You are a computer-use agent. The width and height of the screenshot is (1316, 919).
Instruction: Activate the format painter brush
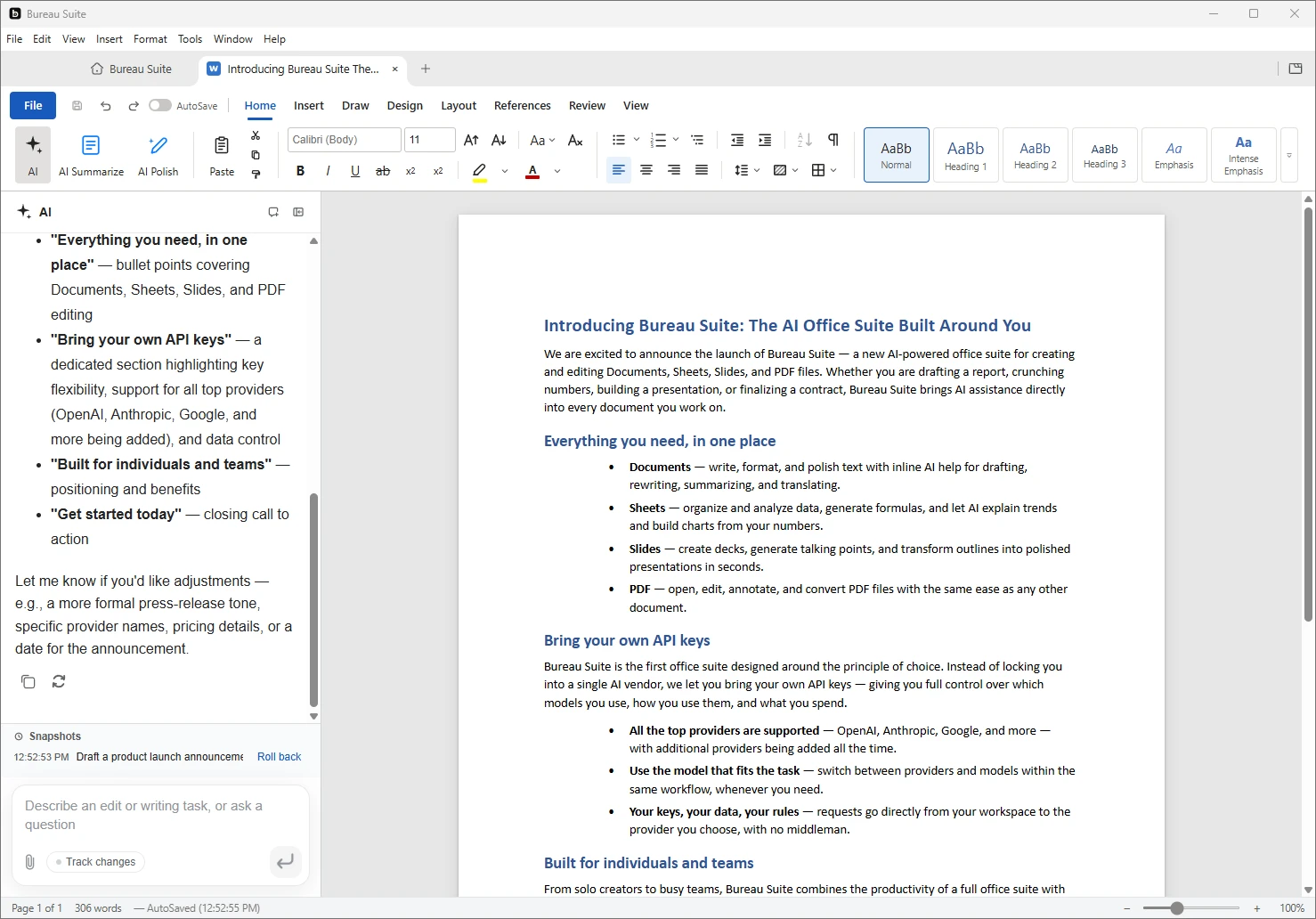[256, 174]
